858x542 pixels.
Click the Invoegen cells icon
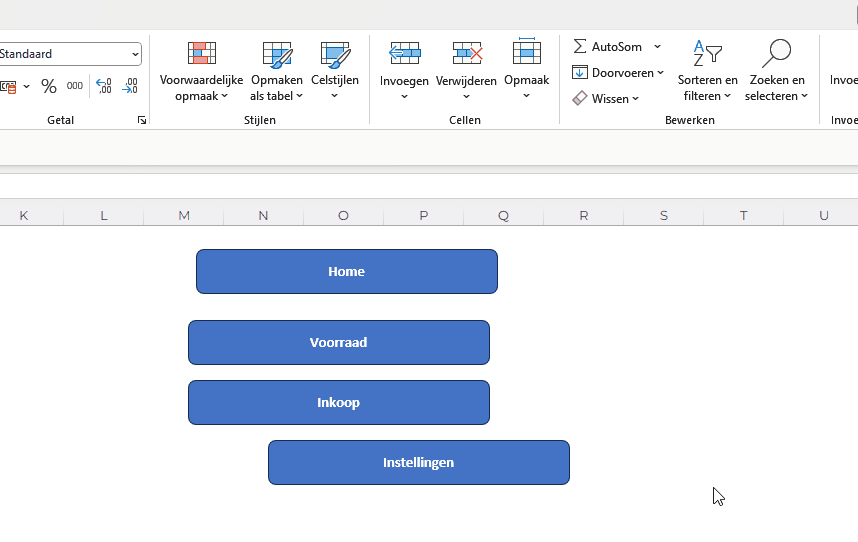(x=404, y=54)
